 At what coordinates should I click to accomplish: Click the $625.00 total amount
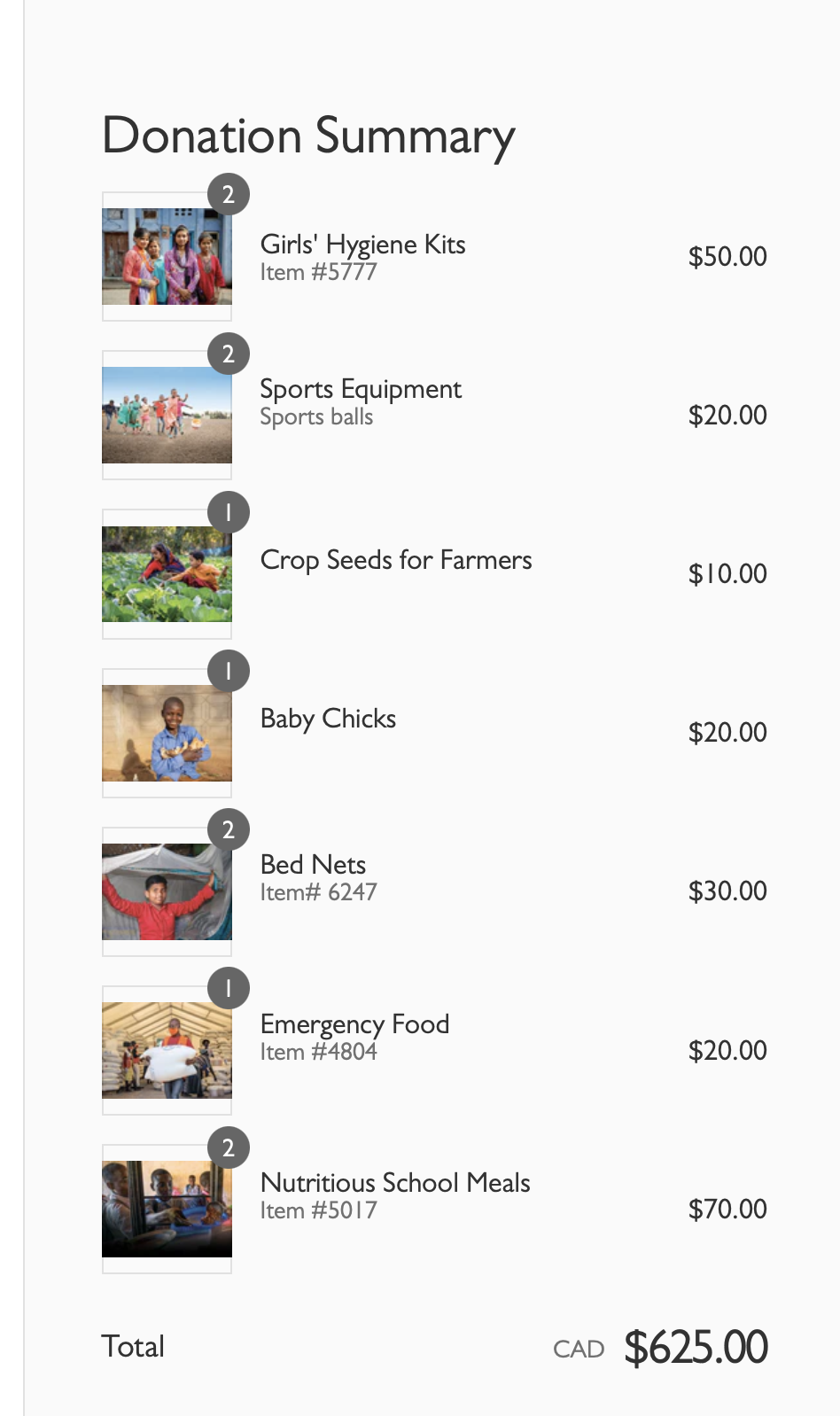[696, 1348]
